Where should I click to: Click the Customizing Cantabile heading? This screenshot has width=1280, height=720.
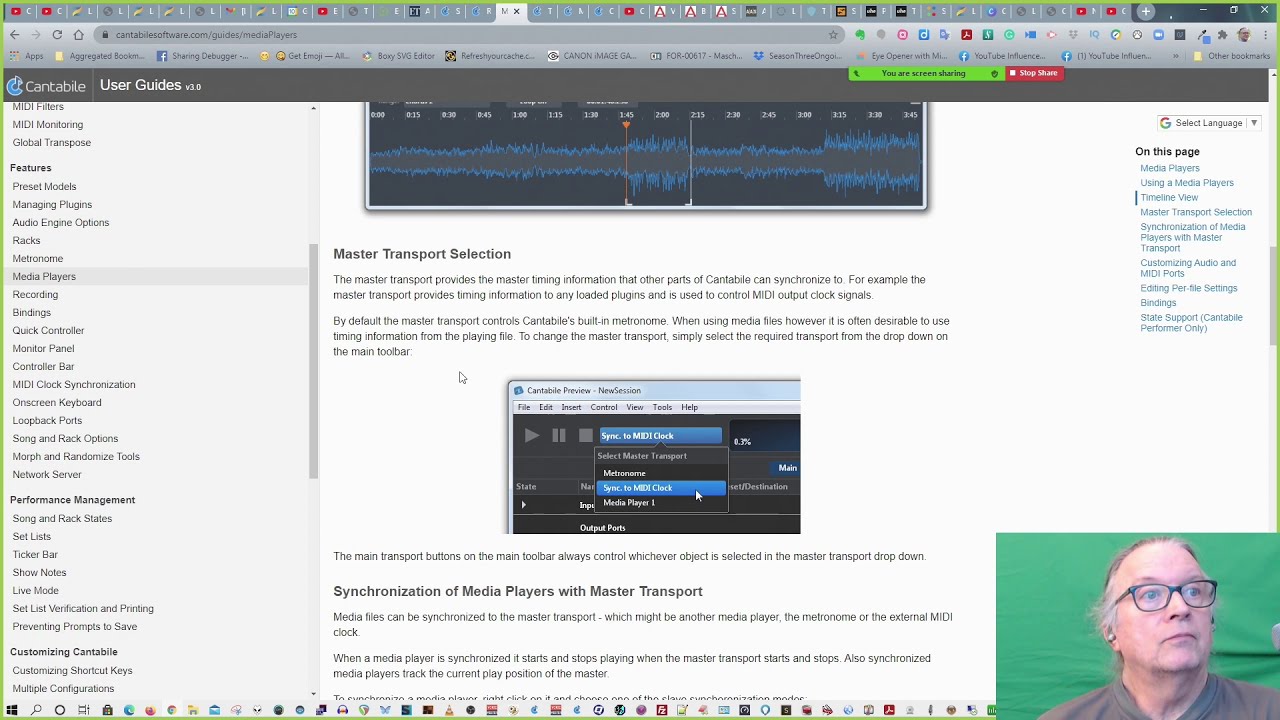coord(64,652)
